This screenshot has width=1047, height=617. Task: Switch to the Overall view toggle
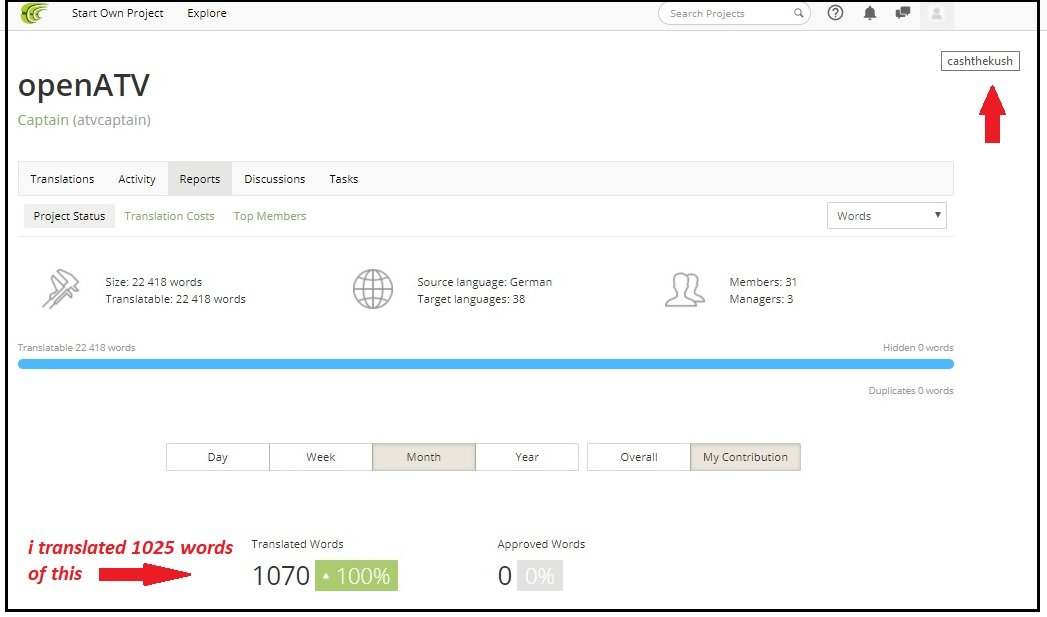(639, 457)
